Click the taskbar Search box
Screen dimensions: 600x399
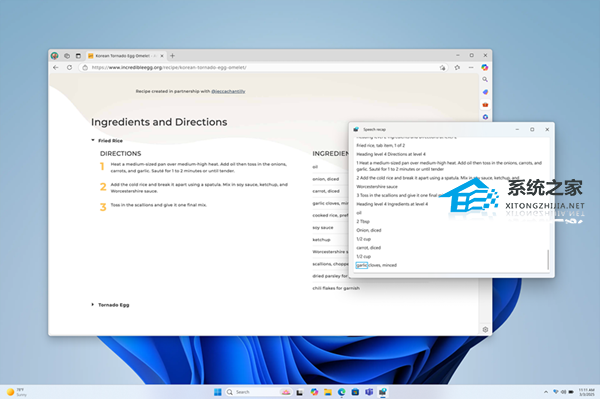click(258, 392)
